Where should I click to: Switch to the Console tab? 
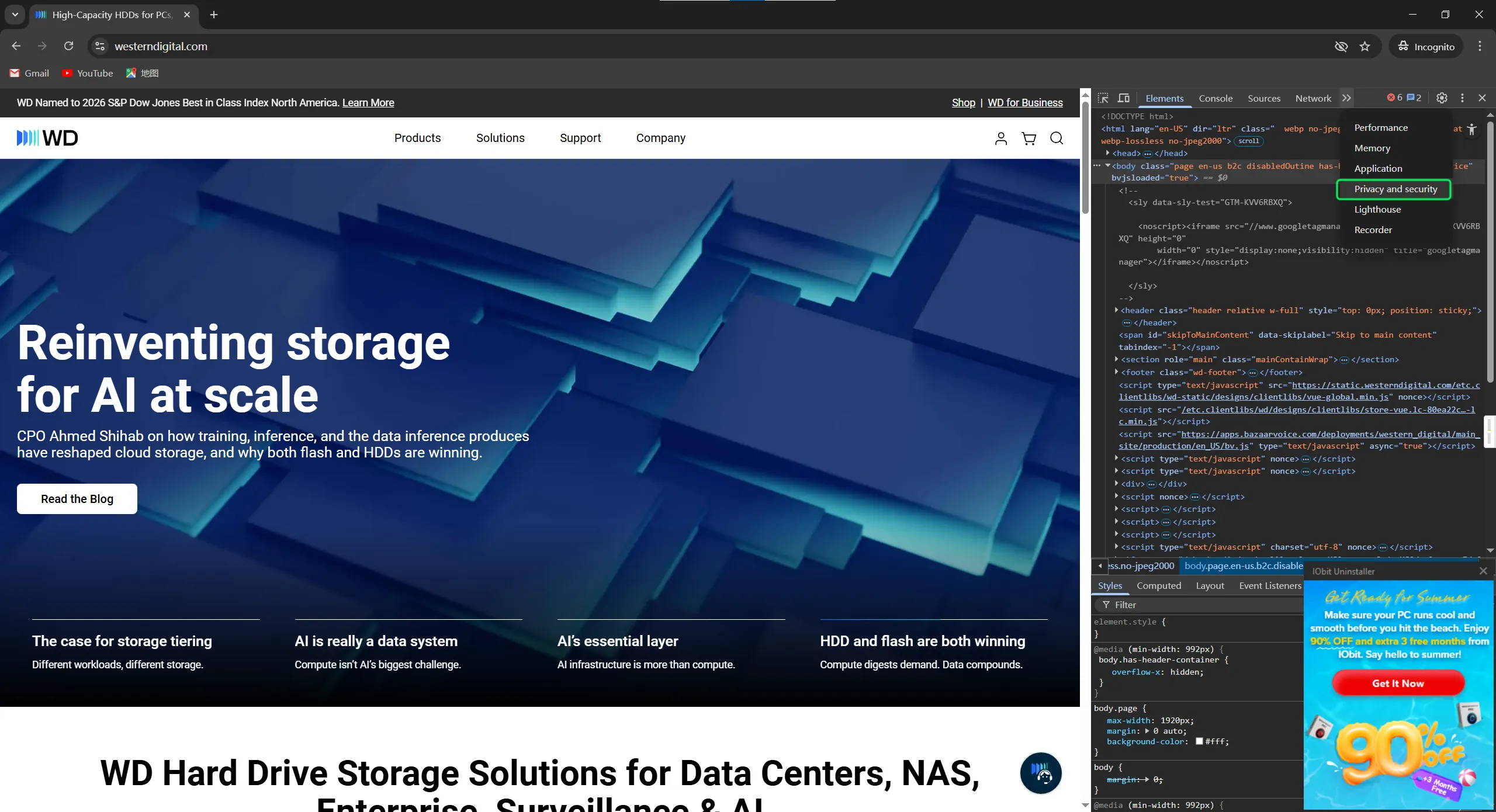(1215, 98)
